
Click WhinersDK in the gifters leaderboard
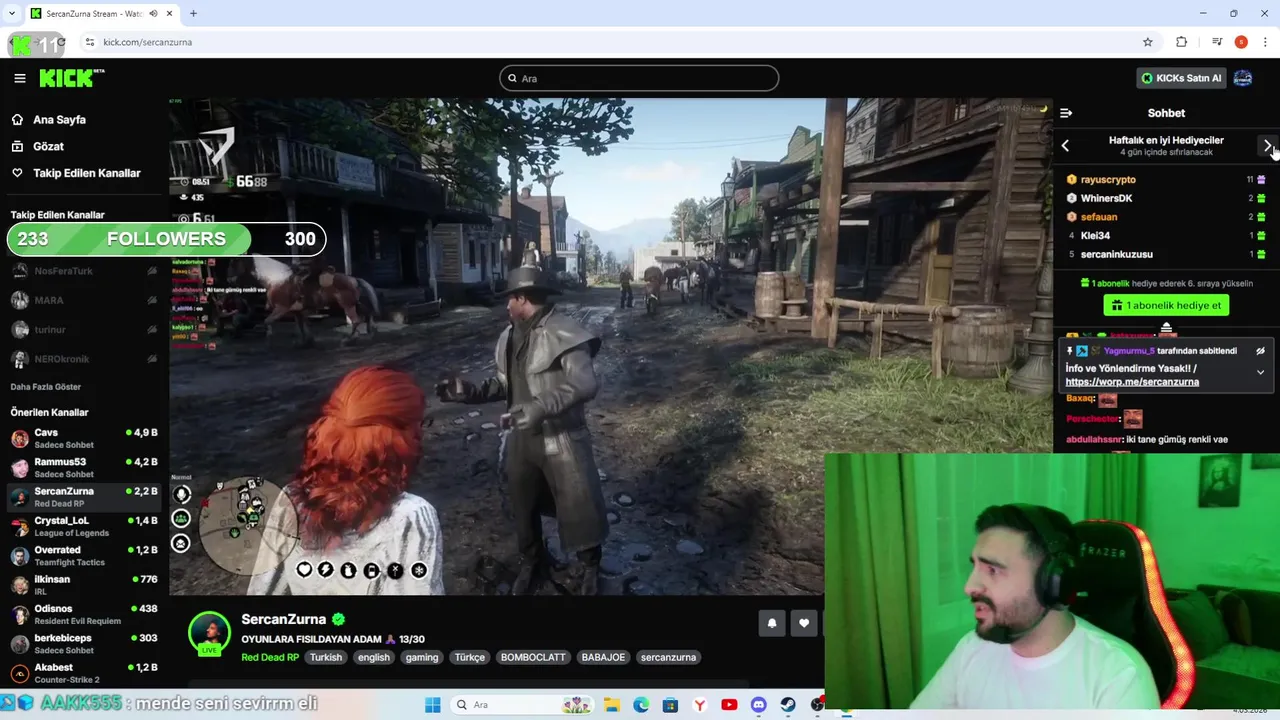(1106, 198)
